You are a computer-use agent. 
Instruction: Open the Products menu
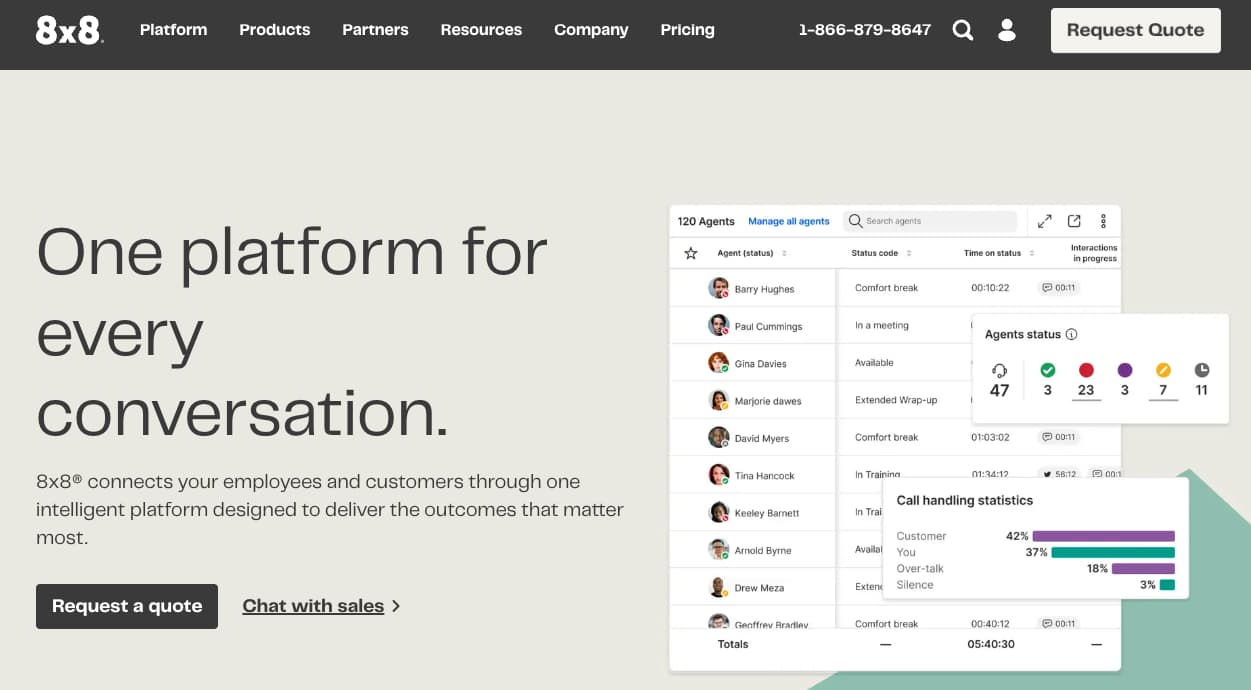tap(274, 30)
